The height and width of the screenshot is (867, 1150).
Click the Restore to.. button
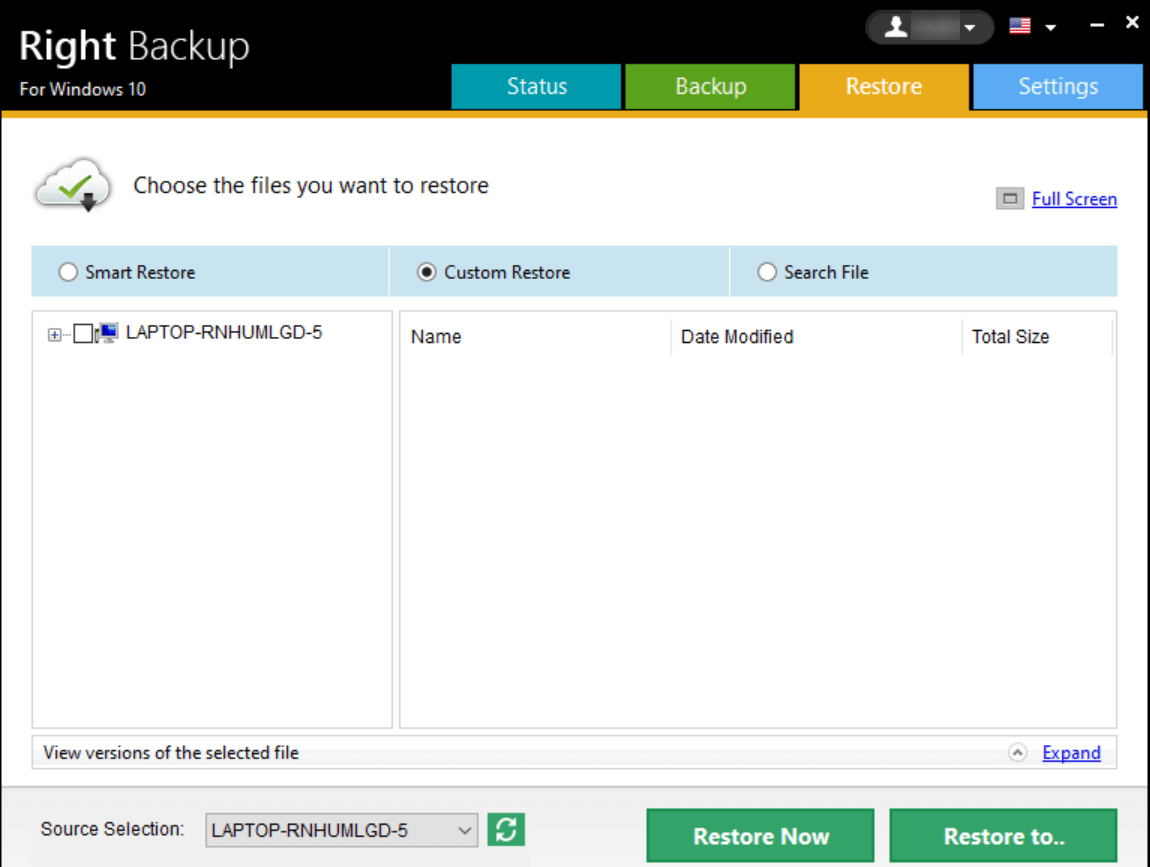[1002, 836]
